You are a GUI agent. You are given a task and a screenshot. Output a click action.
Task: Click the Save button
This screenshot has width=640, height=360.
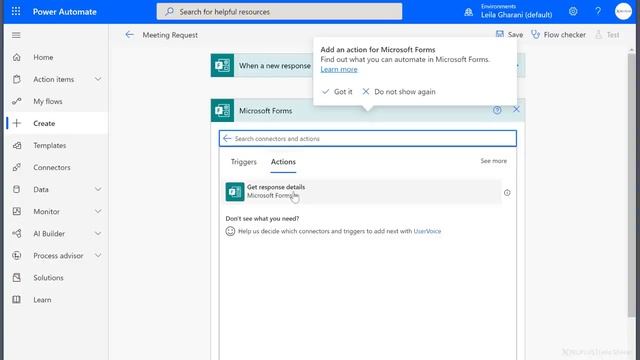click(x=509, y=35)
